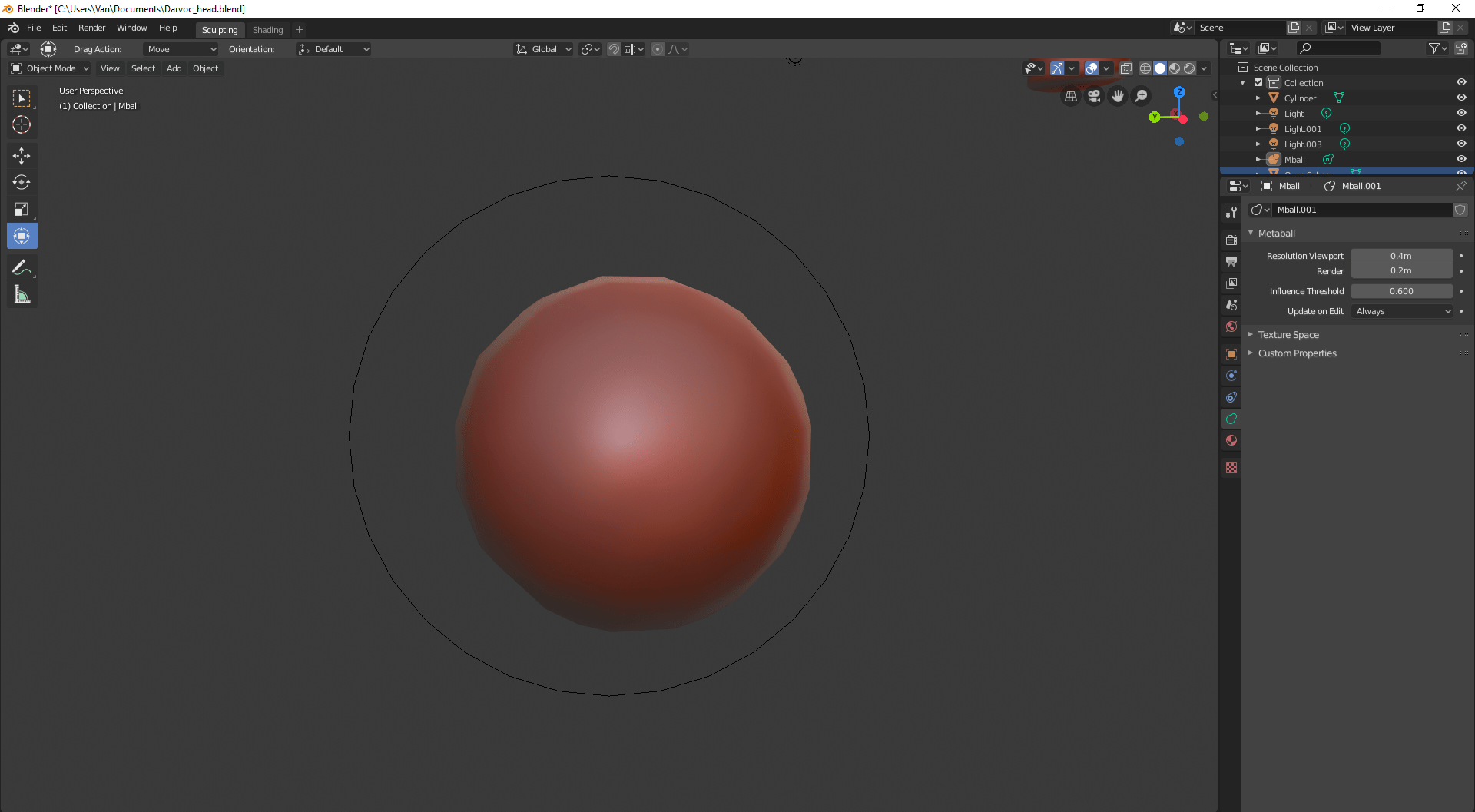Toggle visibility of the Cylinder object
Image resolution: width=1475 pixels, height=812 pixels.
click(1462, 98)
